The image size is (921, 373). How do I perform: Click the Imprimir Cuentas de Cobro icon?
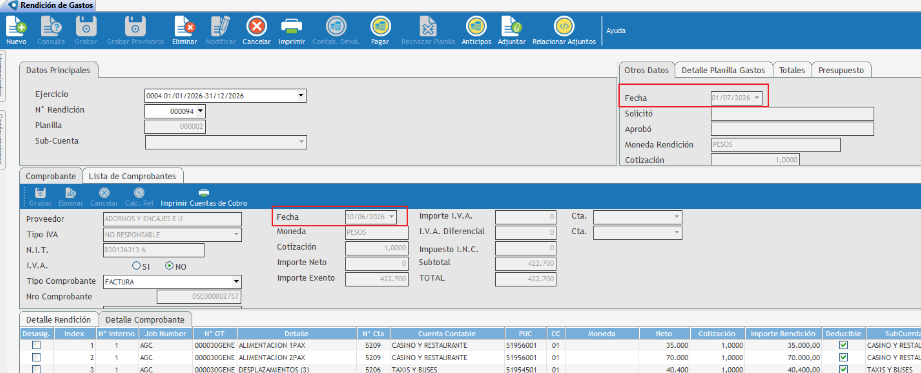pos(204,193)
